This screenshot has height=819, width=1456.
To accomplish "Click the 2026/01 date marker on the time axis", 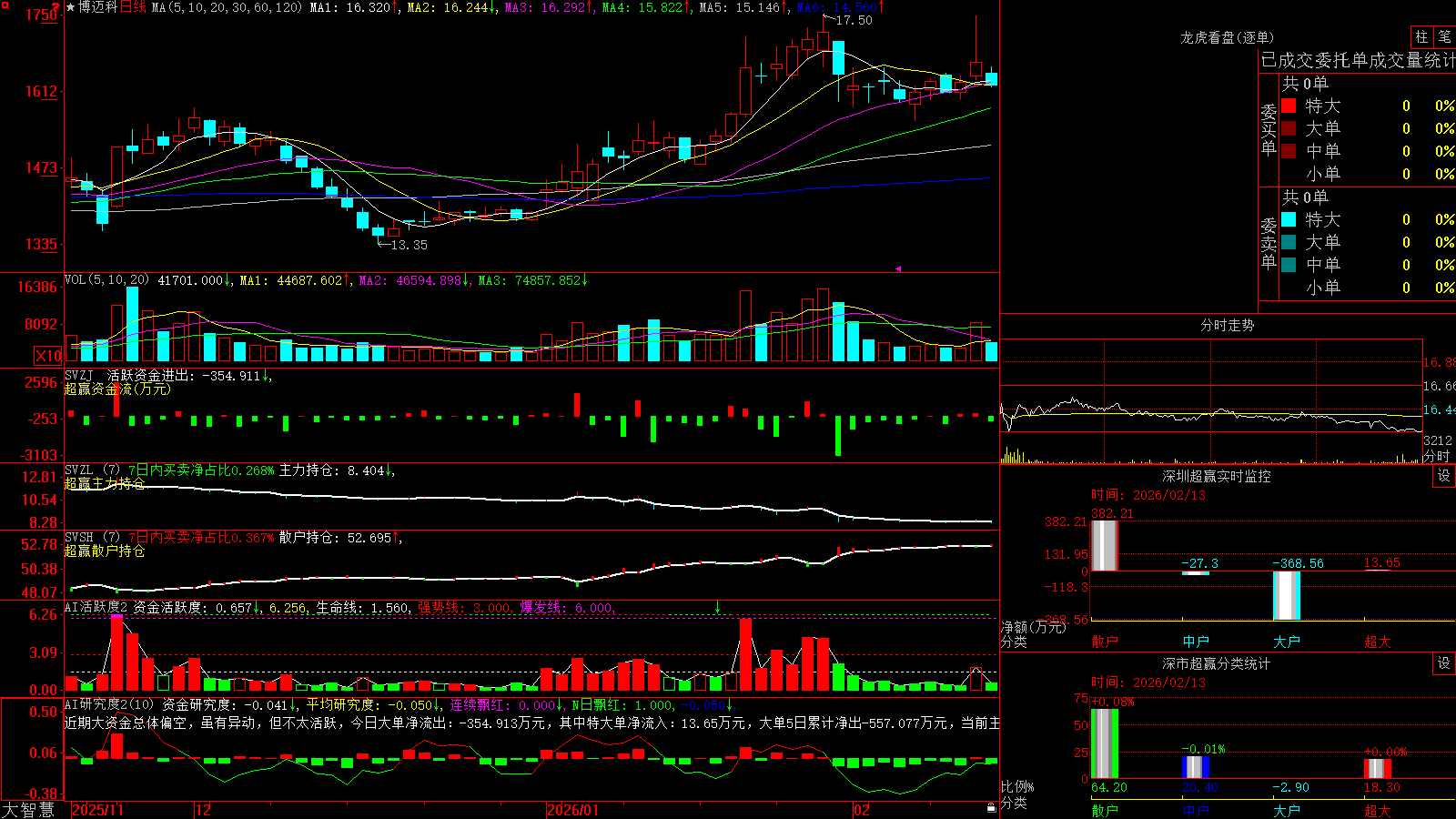I will point(572,810).
